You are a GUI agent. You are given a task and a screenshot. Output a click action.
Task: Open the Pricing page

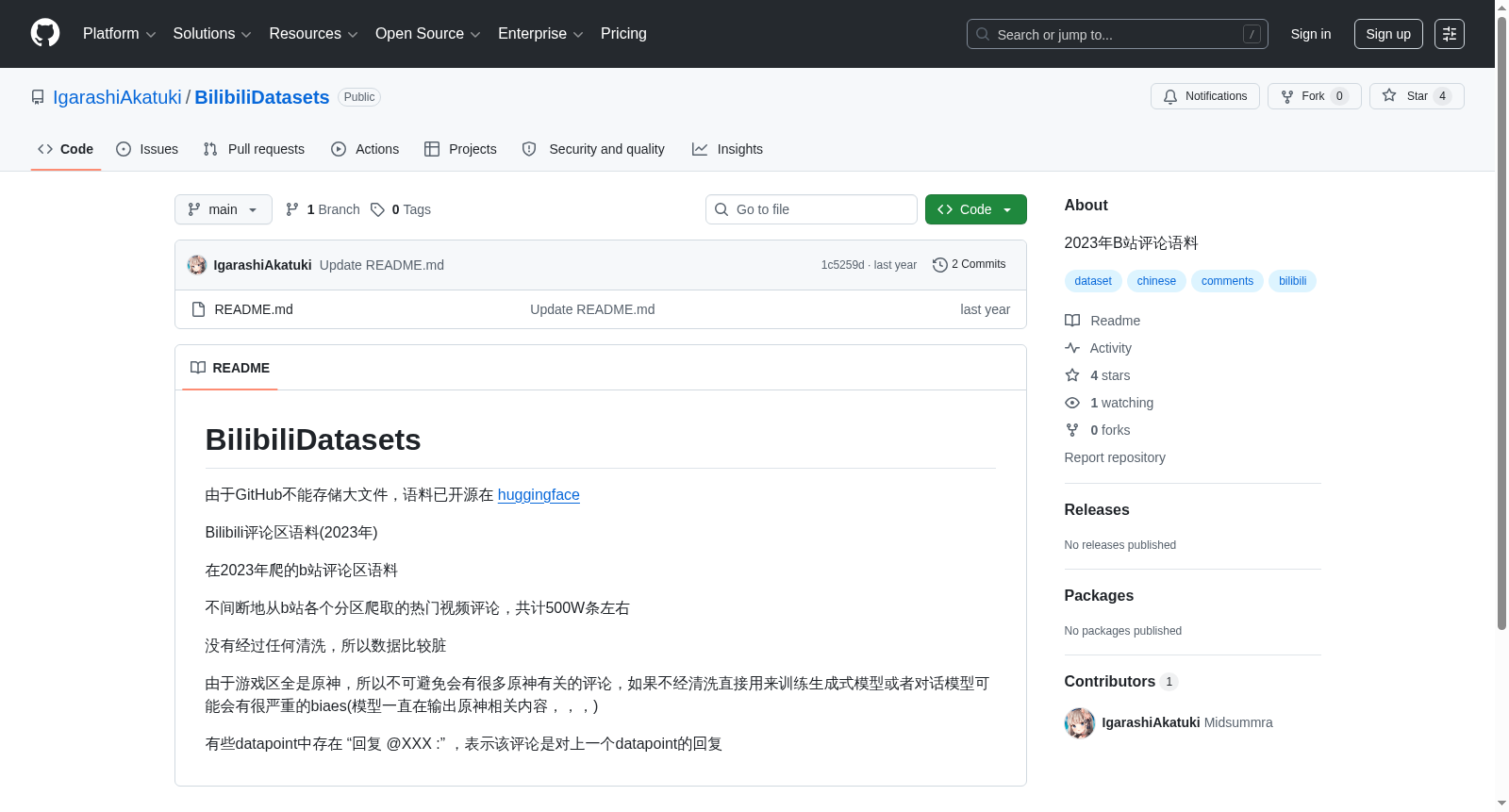[623, 34]
